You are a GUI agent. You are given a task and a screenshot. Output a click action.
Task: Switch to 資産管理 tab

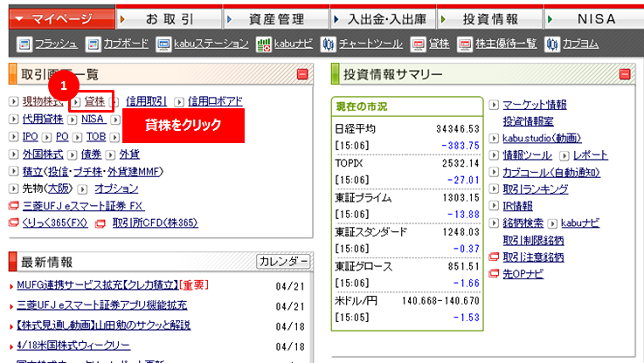[x=276, y=19]
